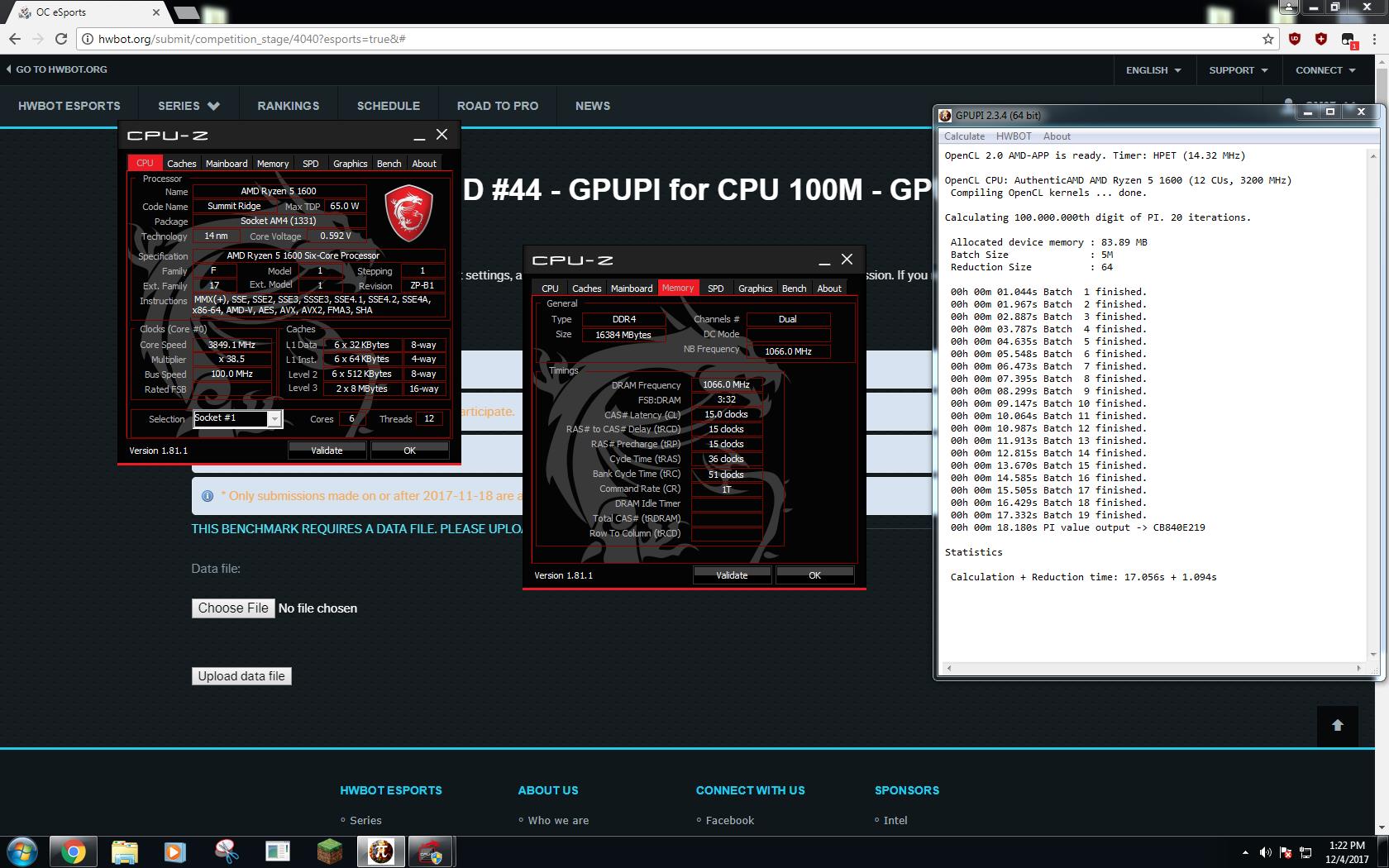Launch Windows Media Player from taskbar

[x=174, y=851]
